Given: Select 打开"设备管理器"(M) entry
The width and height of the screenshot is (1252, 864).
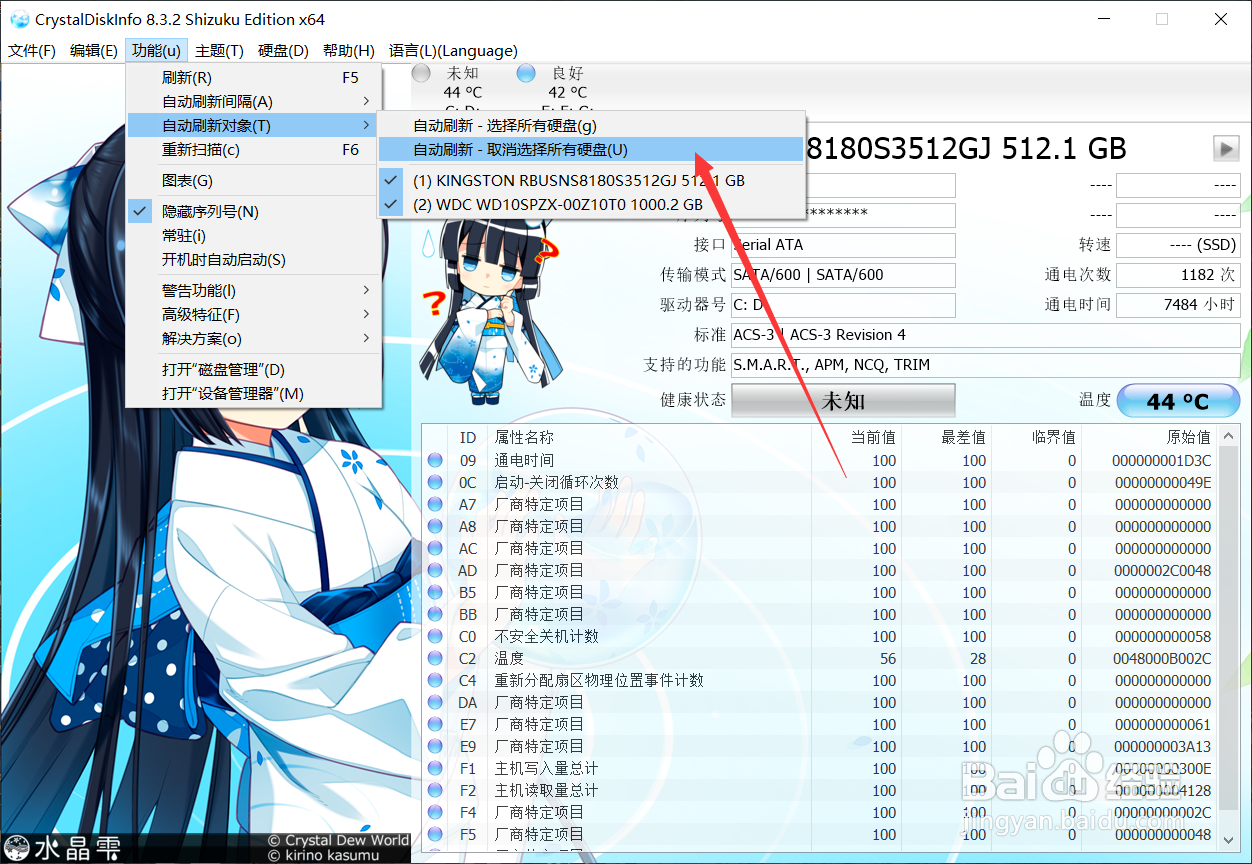Looking at the screenshot, I should 254,394.
